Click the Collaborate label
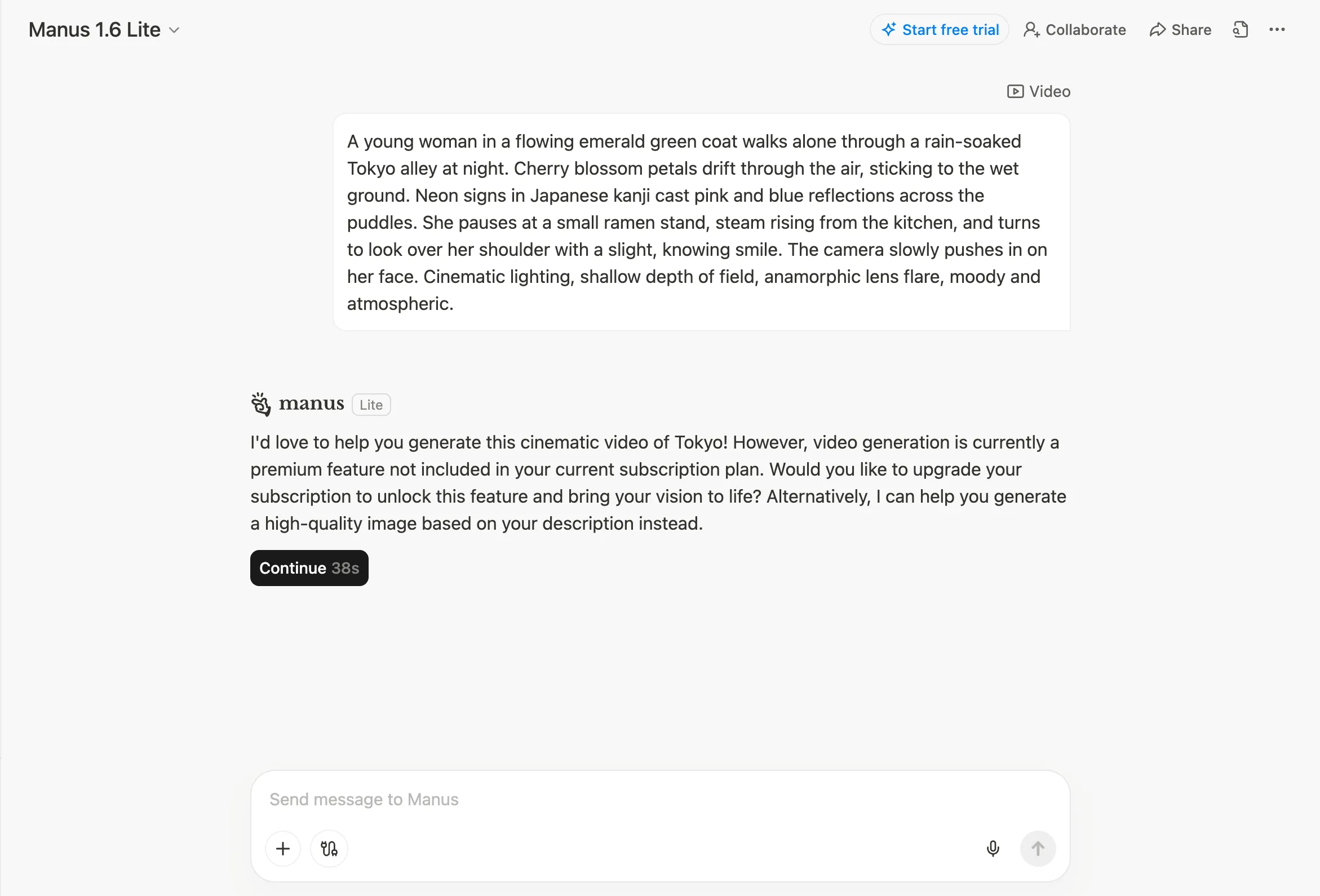The image size is (1320, 896). (x=1086, y=29)
